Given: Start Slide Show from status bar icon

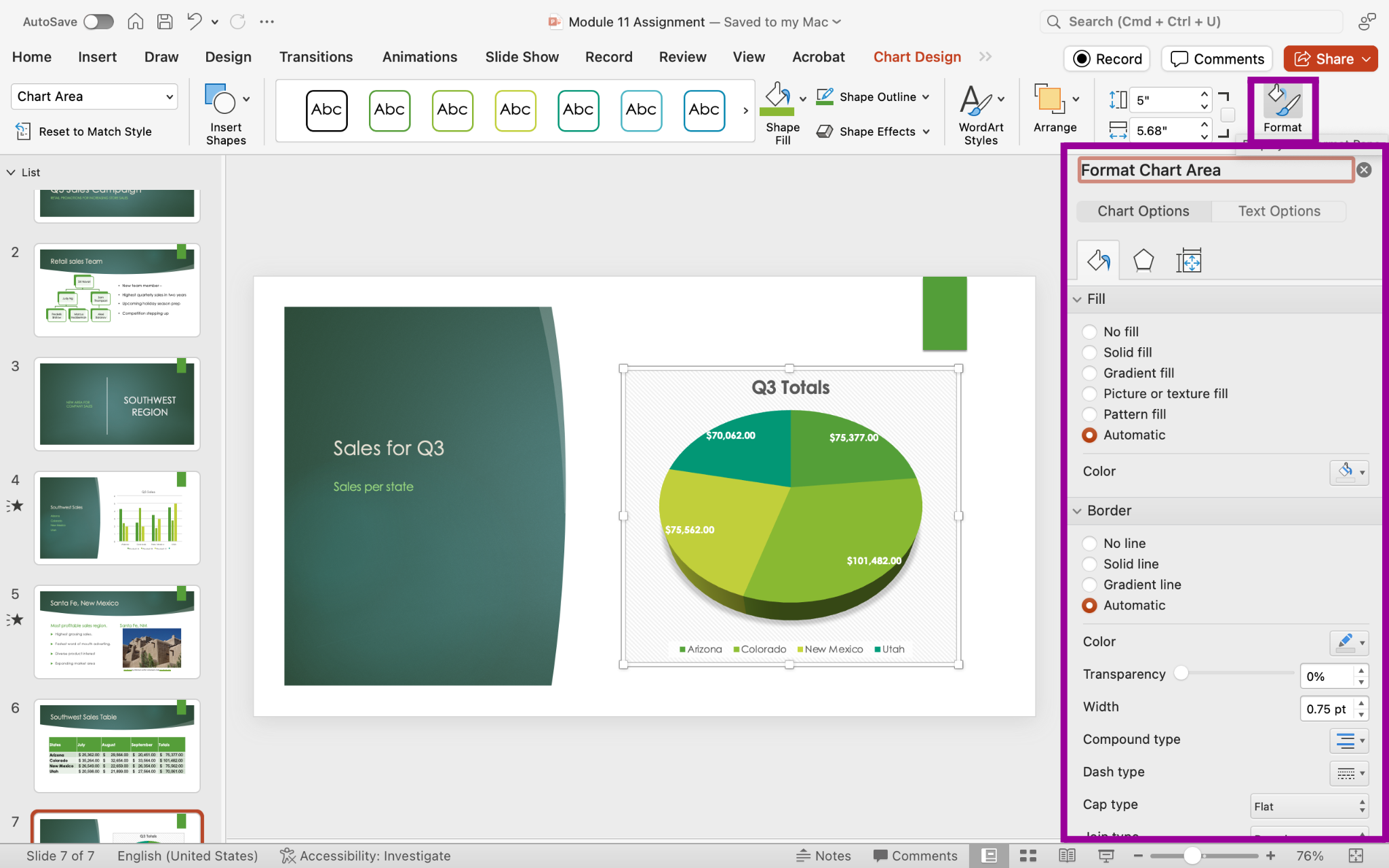Looking at the screenshot, I should (1106, 856).
